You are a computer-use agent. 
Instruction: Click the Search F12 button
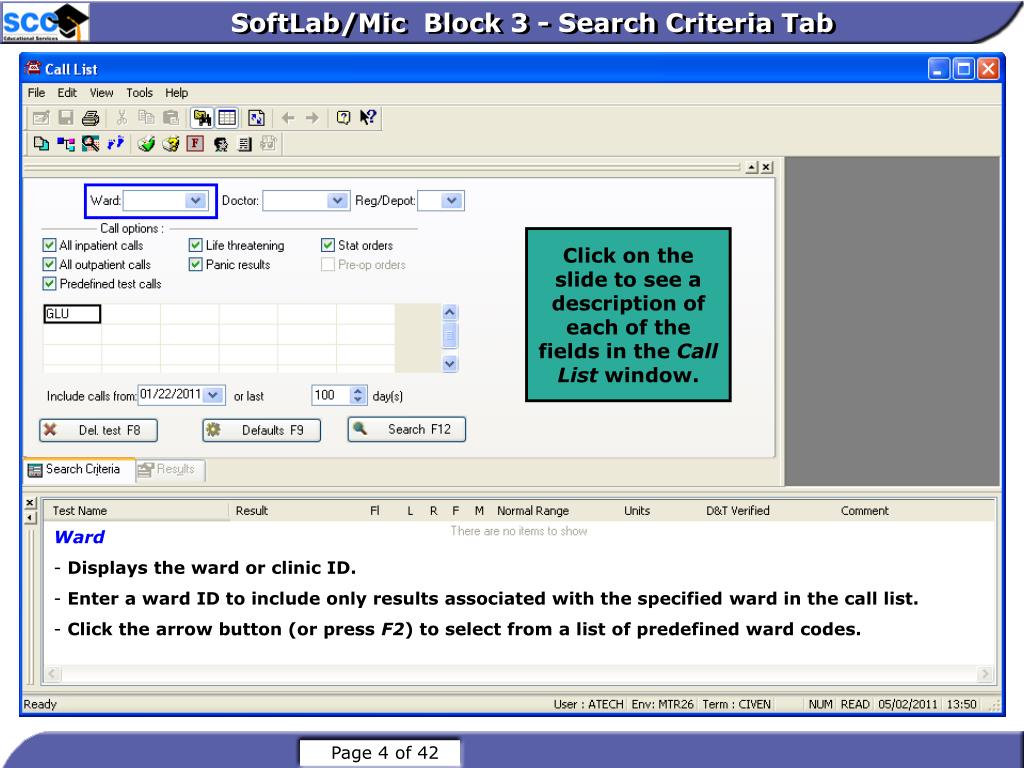(x=407, y=430)
